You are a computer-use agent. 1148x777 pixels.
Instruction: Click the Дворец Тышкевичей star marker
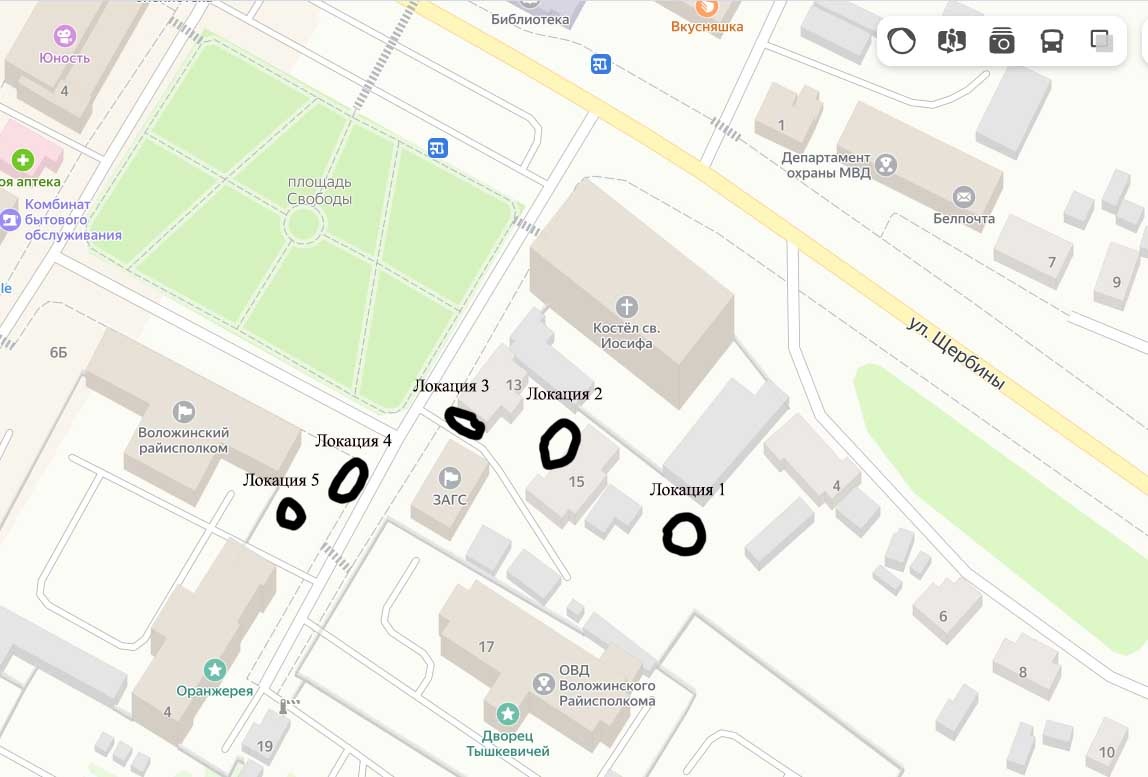[x=507, y=713]
